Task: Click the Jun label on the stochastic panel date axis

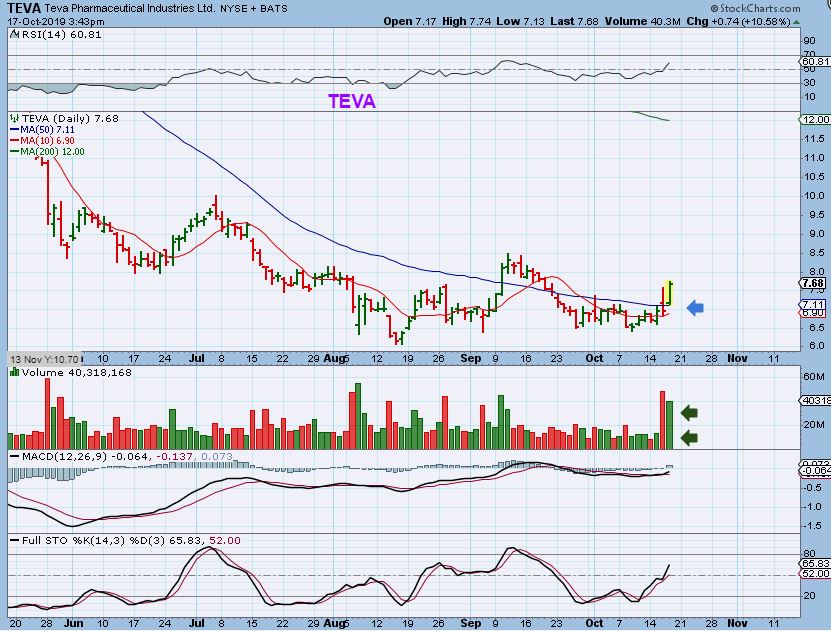Action: pyautogui.click(x=73, y=623)
